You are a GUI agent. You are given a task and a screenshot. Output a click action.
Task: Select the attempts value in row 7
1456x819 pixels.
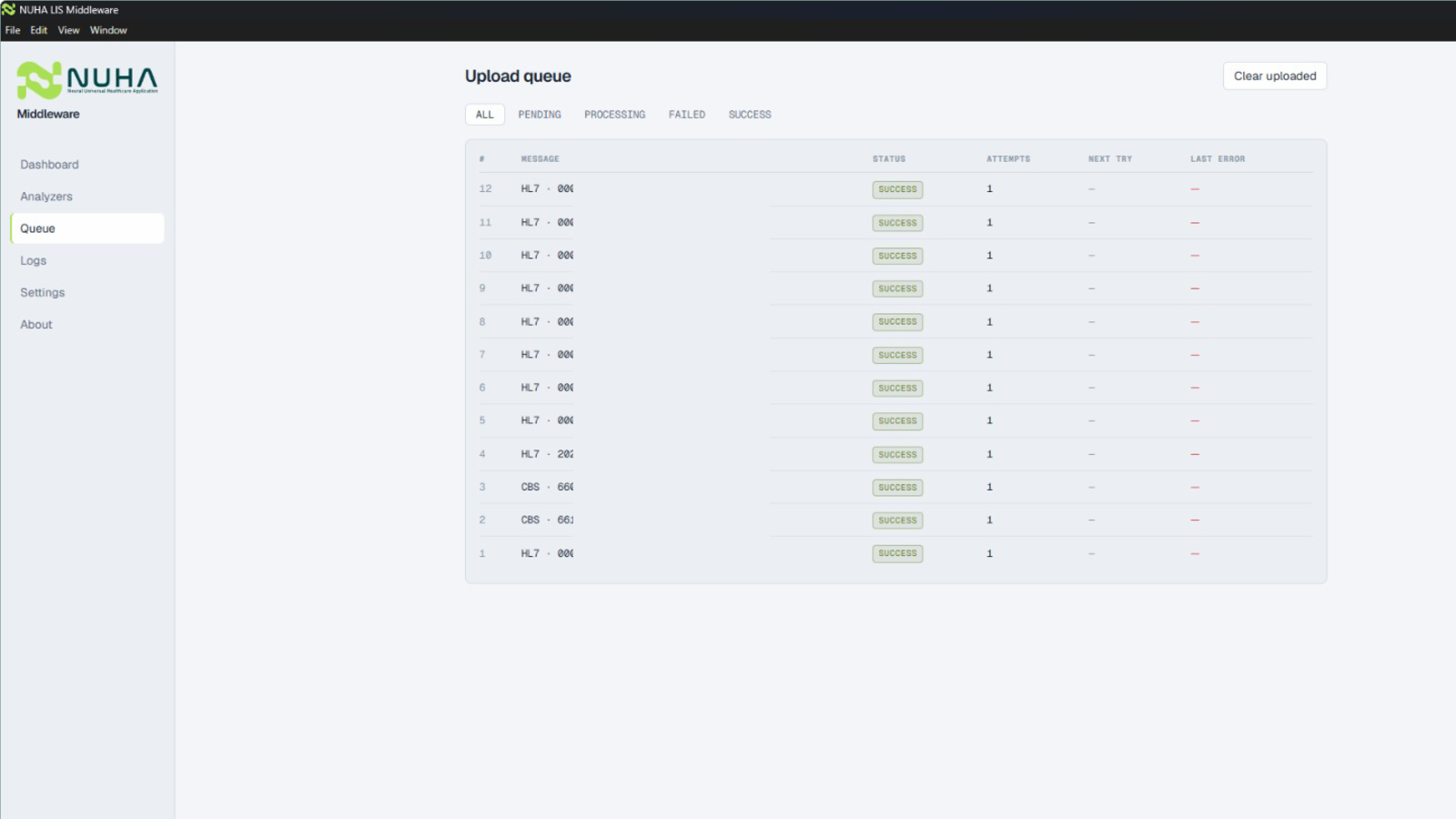[x=989, y=355]
